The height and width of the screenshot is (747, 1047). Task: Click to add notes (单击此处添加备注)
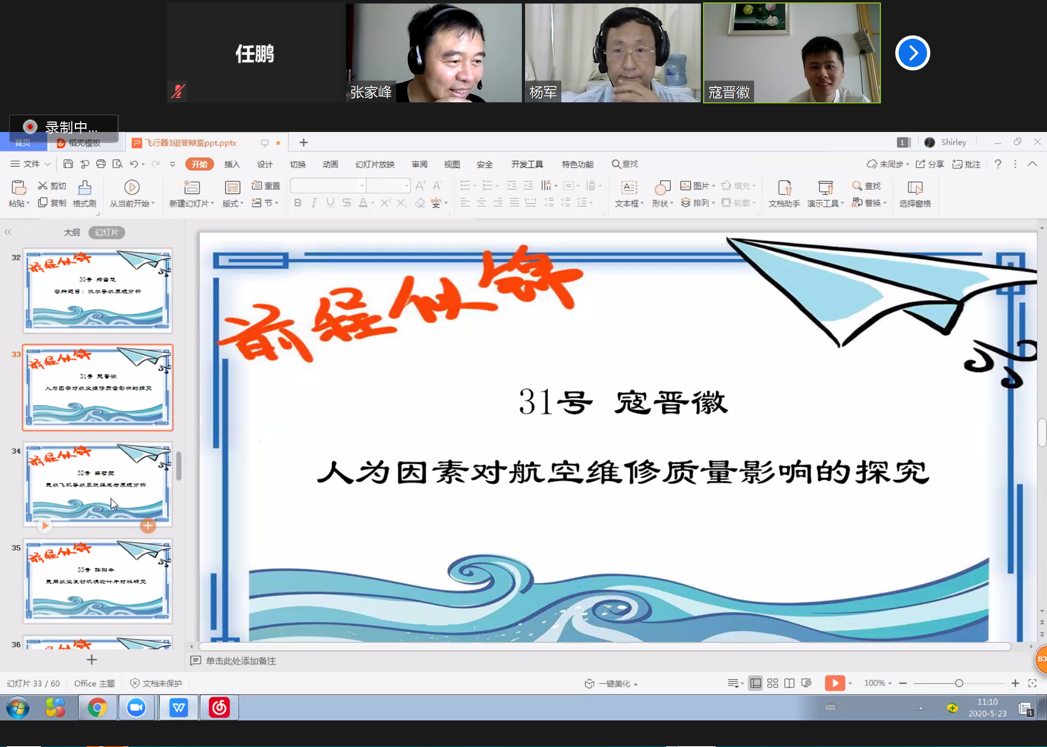coord(240,661)
